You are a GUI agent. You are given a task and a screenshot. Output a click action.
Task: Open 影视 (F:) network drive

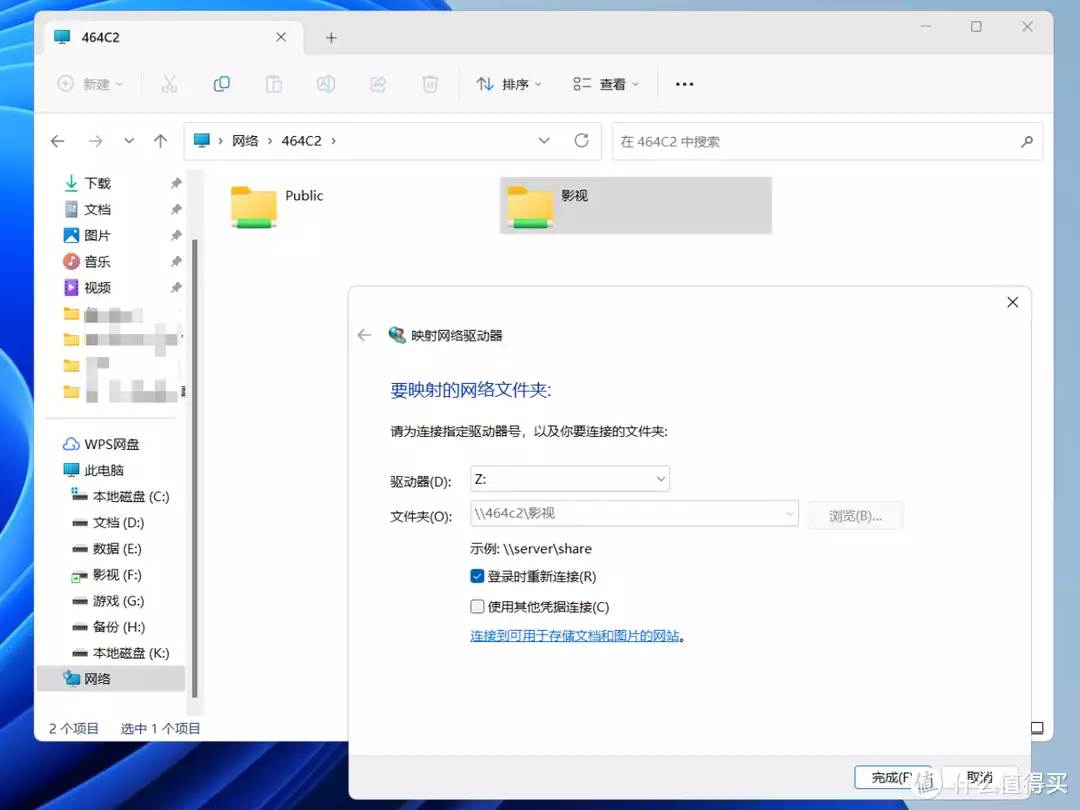[x=117, y=575]
